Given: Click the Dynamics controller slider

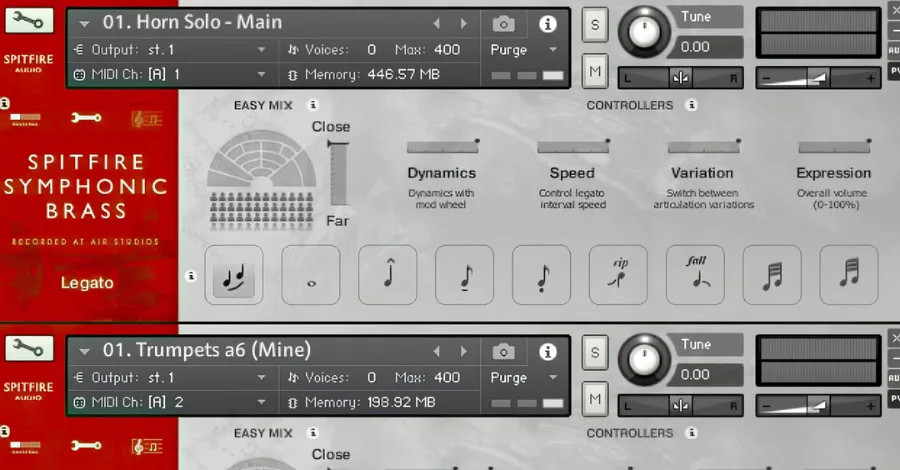Looking at the screenshot, I should (443, 147).
